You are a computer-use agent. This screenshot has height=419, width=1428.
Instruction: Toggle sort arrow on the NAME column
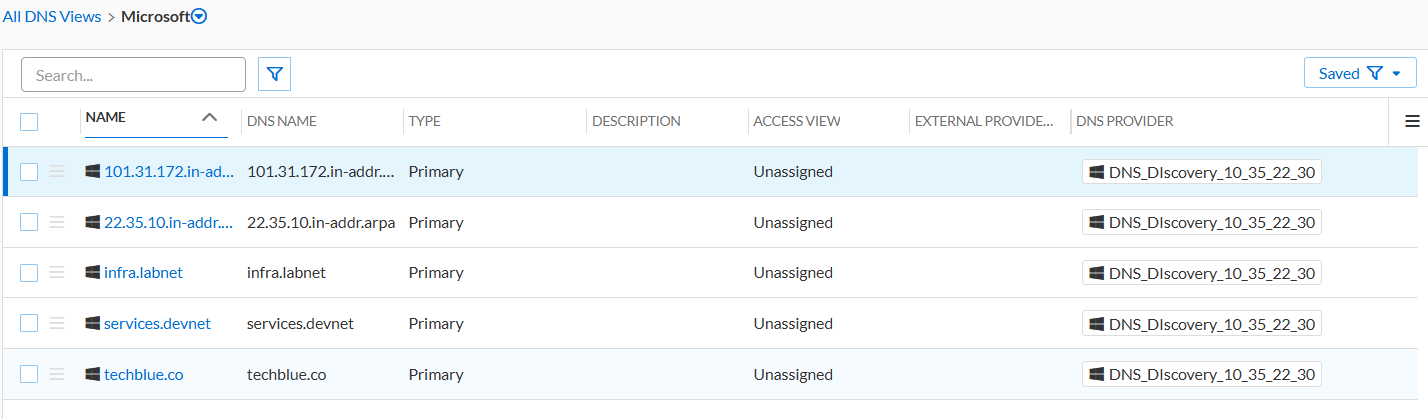[x=209, y=117]
